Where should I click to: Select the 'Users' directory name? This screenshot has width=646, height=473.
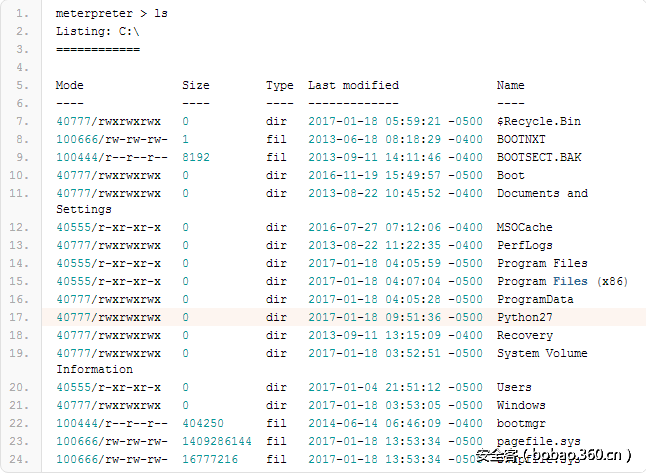click(514, 387)
